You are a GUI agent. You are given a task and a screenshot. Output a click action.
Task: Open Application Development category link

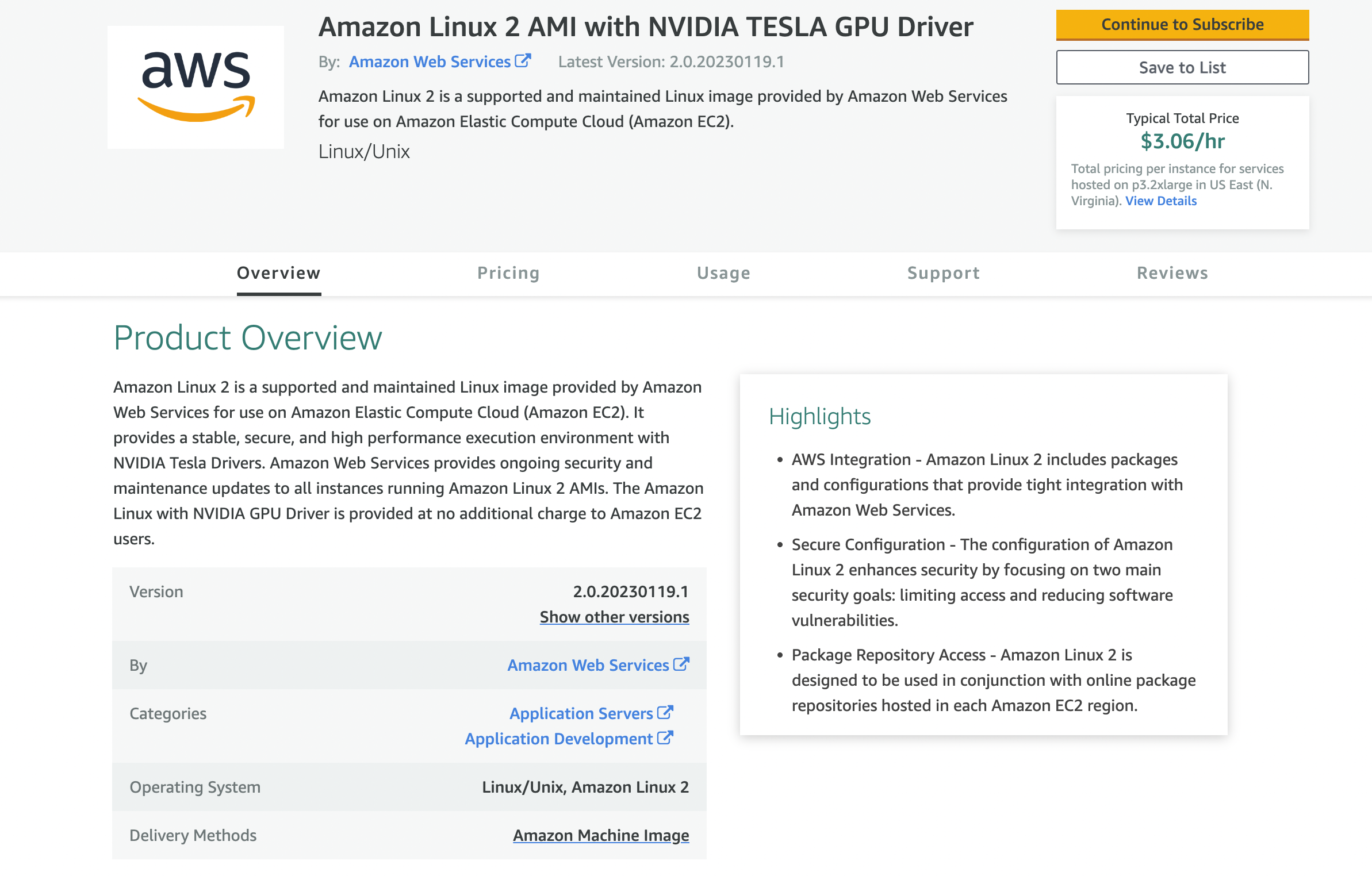(559, 739)
